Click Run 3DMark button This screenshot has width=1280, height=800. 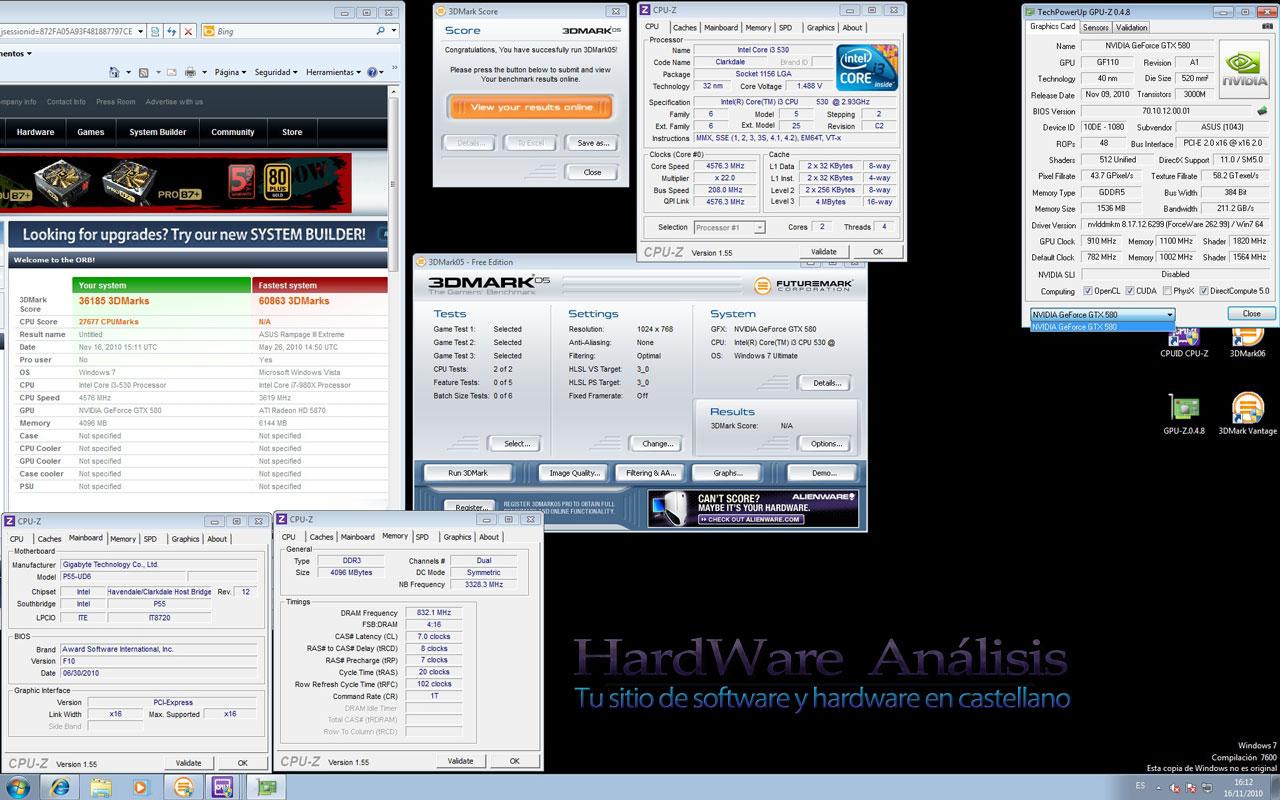468,473
